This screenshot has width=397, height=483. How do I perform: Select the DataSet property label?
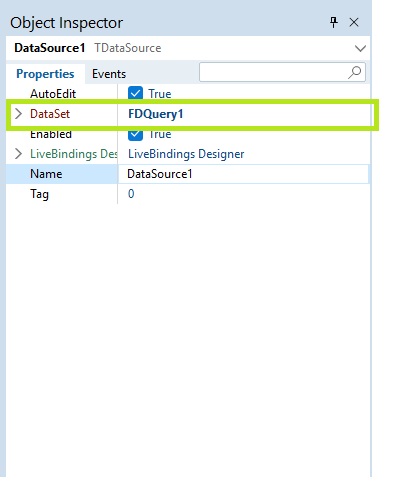[50, 114]
